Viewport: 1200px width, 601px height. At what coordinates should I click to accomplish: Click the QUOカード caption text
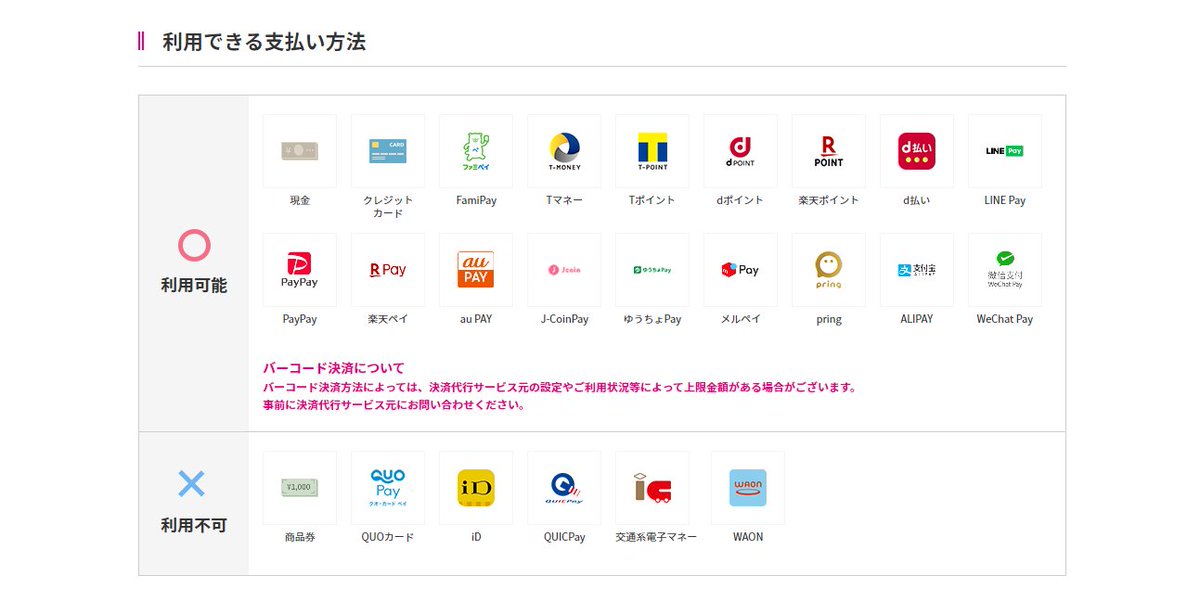click(388, 537)
